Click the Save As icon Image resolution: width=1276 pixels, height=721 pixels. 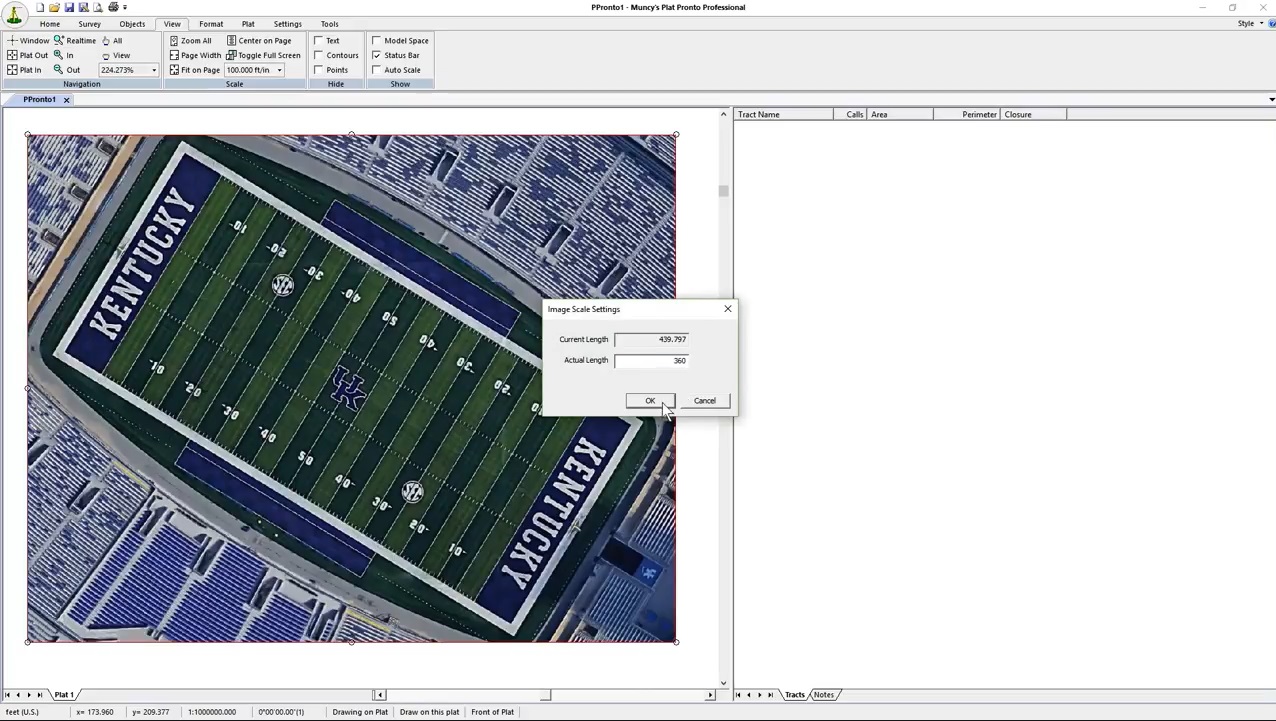pos(83,7)
